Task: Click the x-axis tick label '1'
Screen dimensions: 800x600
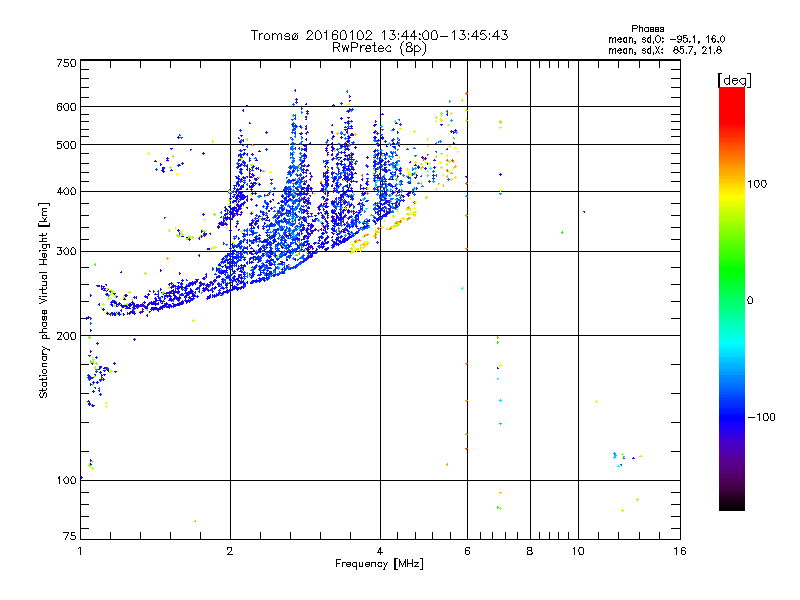Action: [x=80, y=551]
